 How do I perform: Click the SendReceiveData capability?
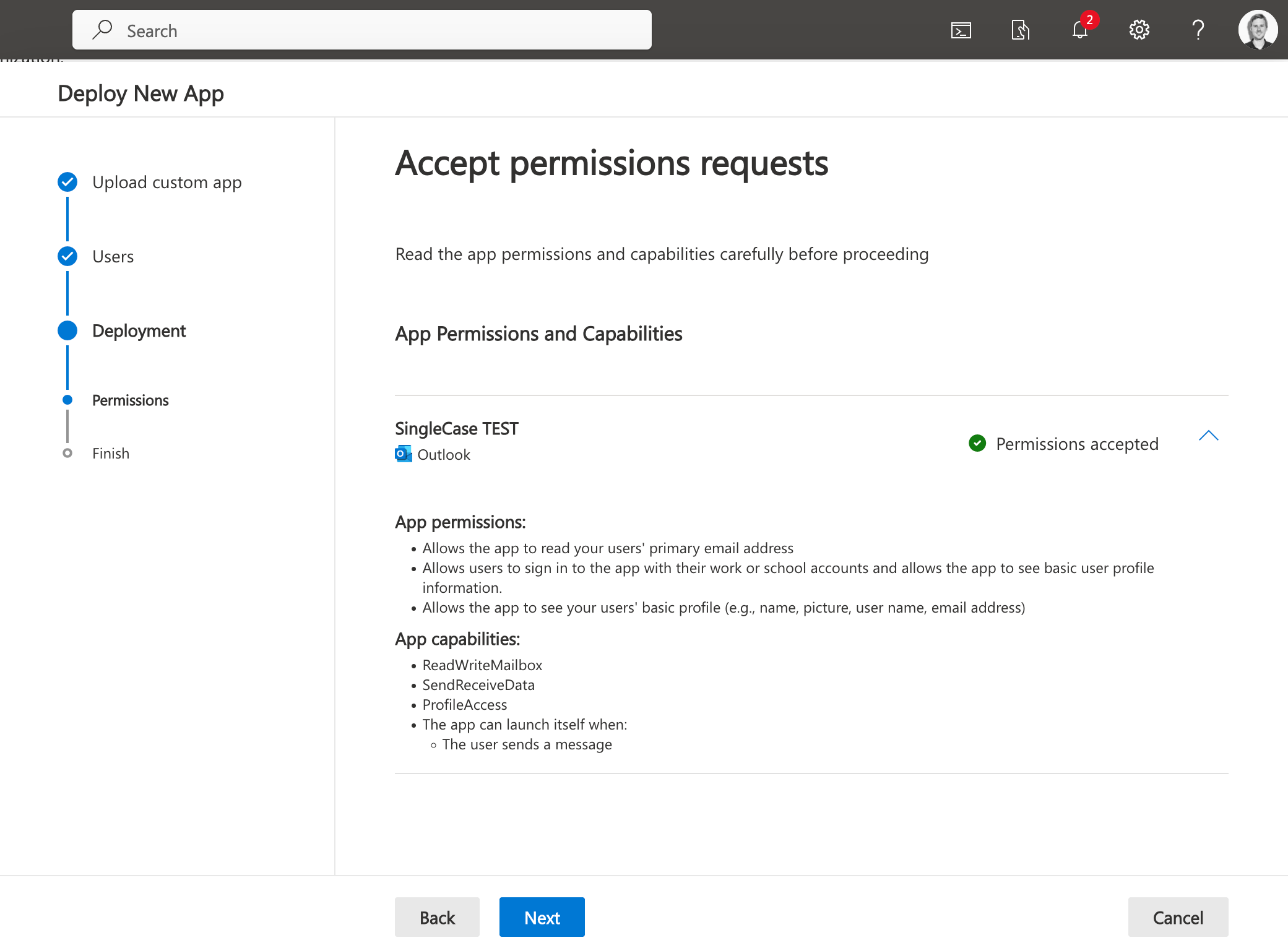point(478,685)
